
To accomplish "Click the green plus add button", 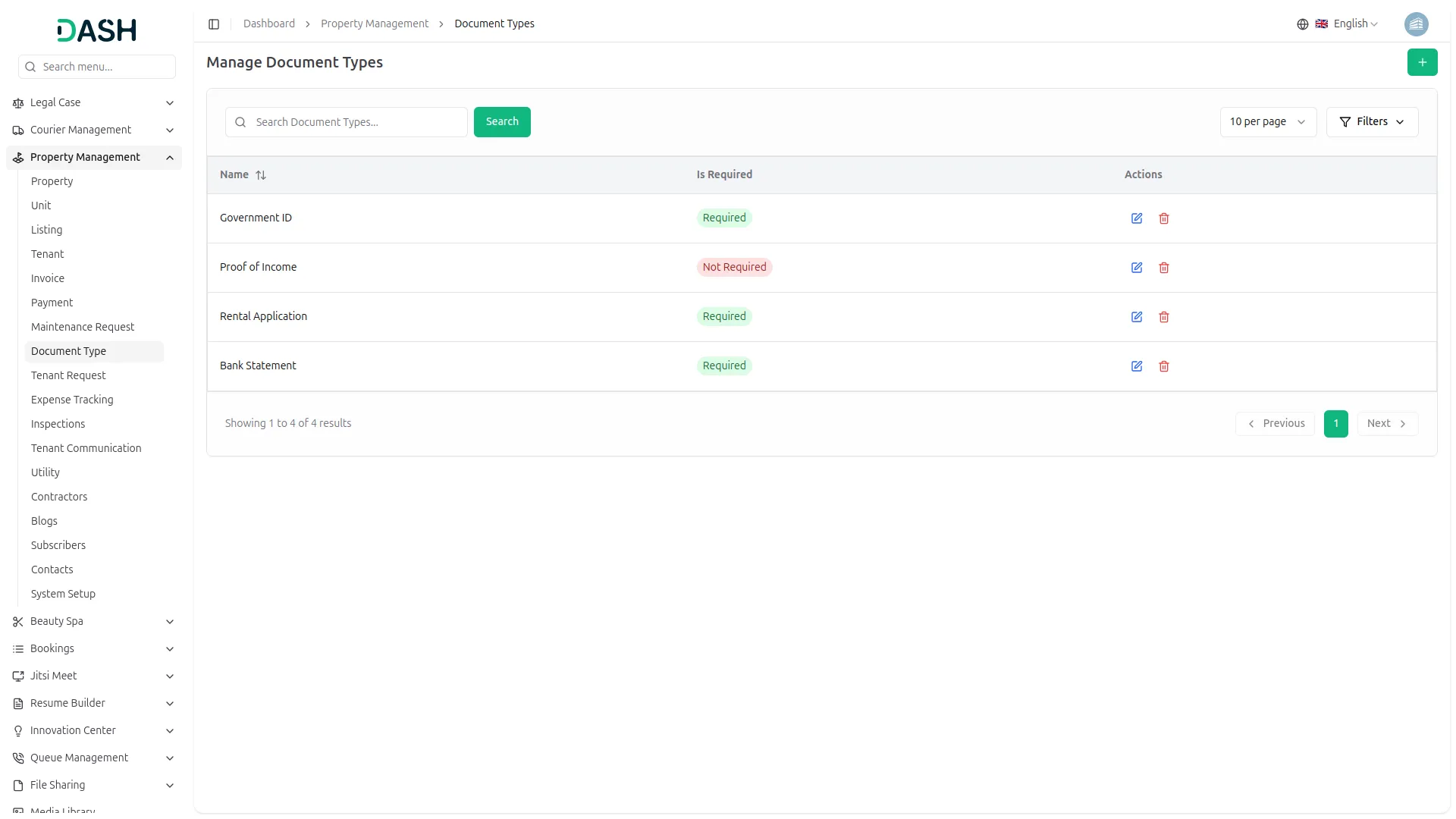I will (x=1422, y=62).
